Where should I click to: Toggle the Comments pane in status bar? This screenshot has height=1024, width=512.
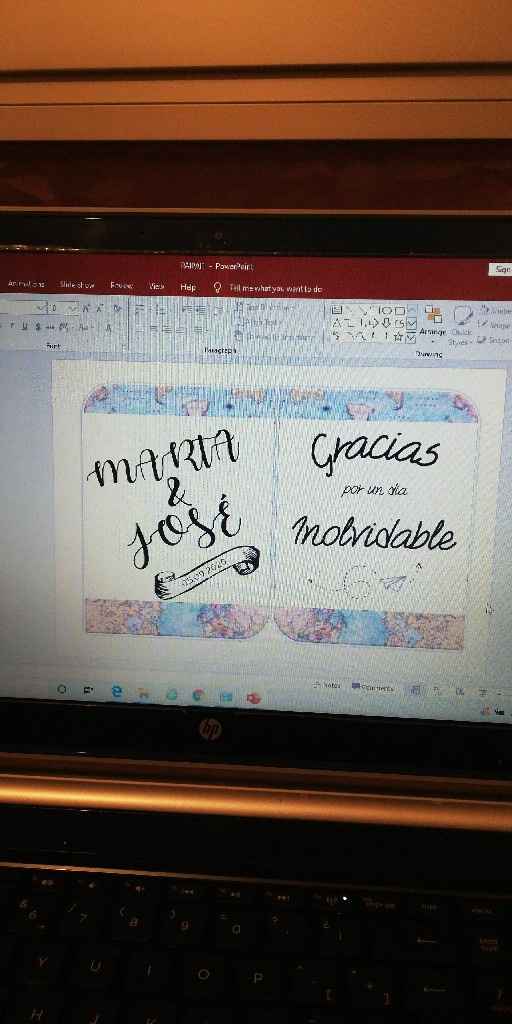[372, 687]
